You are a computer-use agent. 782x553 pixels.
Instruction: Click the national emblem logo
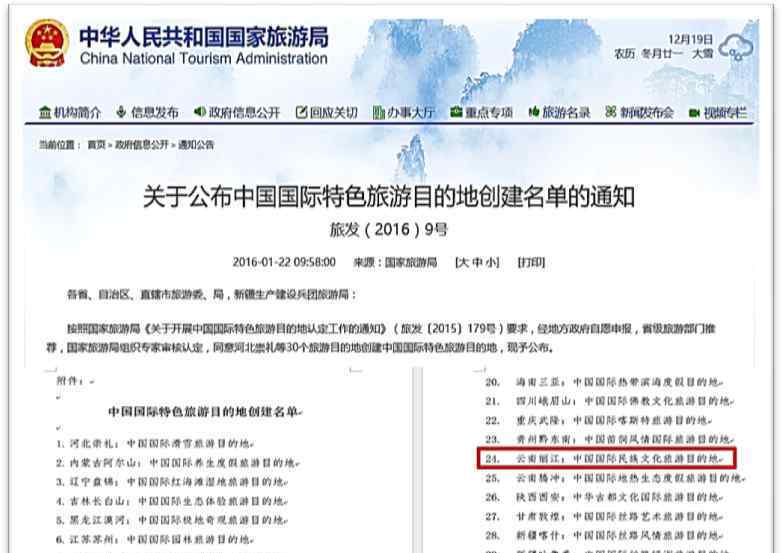(46, 43)
